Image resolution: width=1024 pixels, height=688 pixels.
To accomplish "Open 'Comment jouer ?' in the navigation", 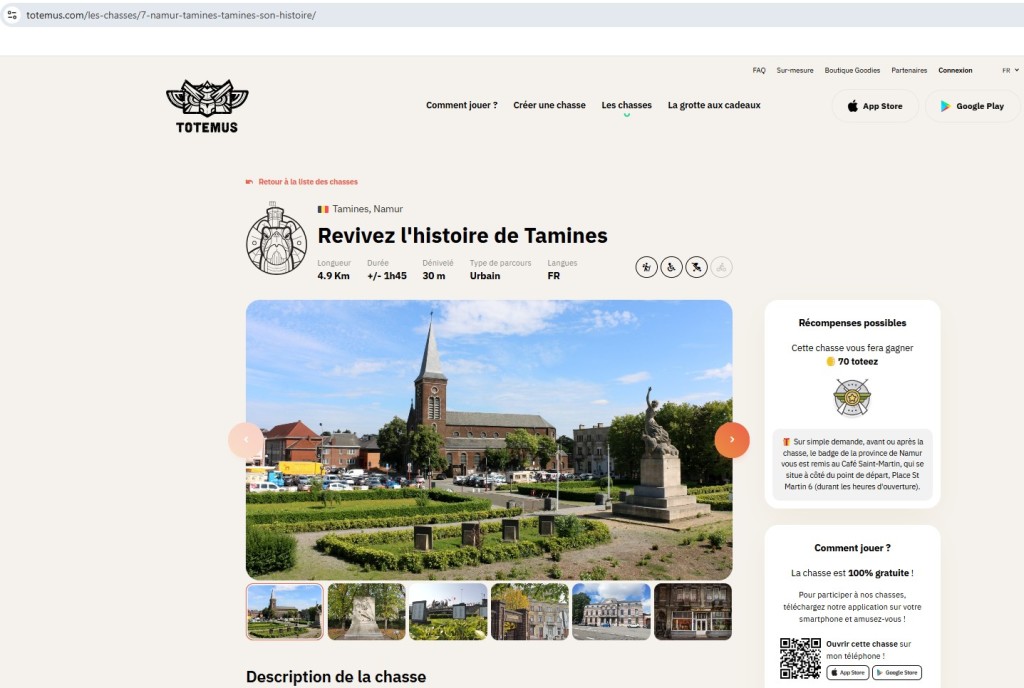I will point(461,105).
